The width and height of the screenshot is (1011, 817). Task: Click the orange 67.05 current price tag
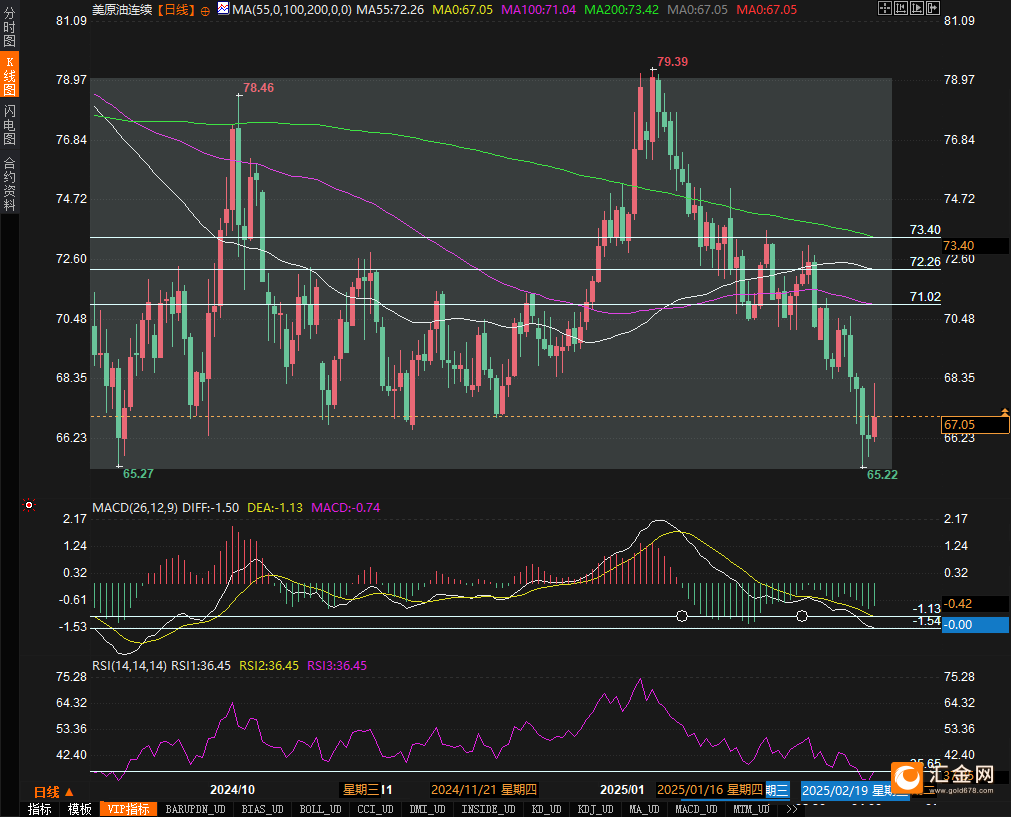tap(975, 424)
